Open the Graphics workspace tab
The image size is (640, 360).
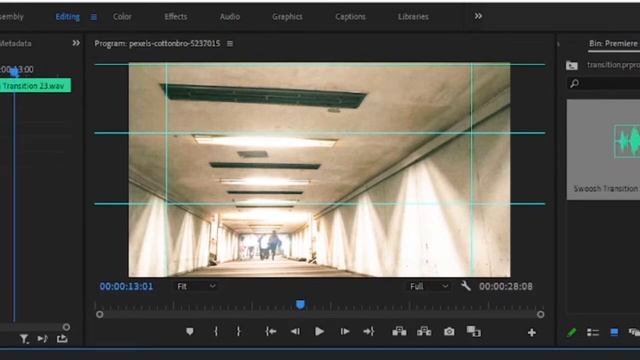287,17
